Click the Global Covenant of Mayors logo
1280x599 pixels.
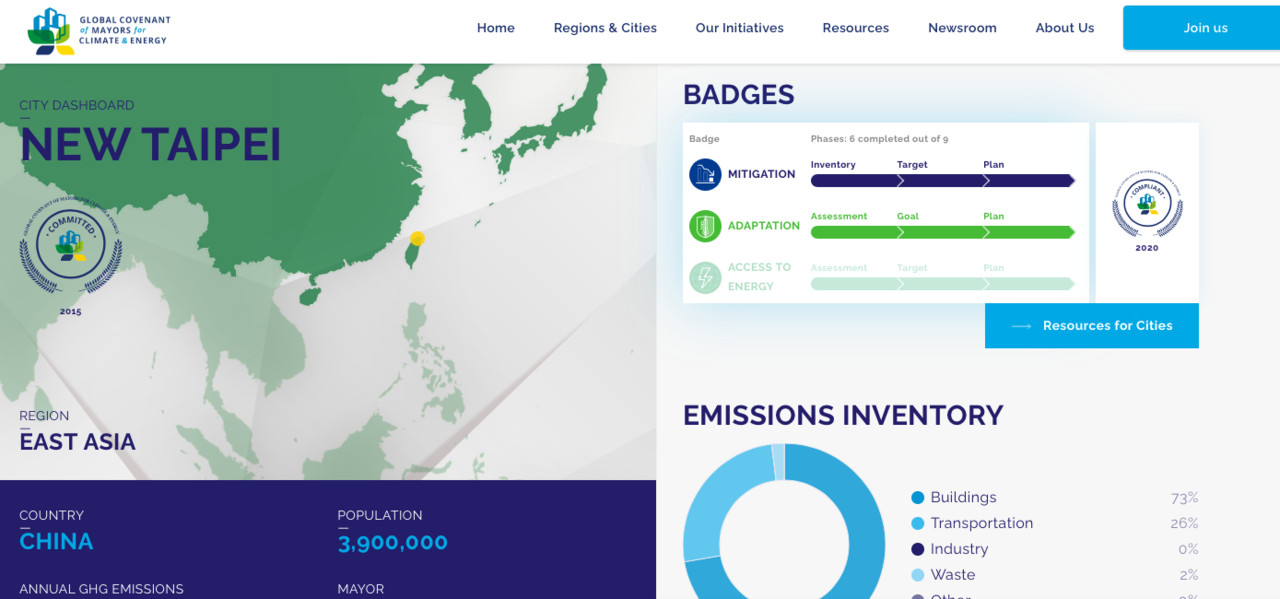[x=98, y=30]
